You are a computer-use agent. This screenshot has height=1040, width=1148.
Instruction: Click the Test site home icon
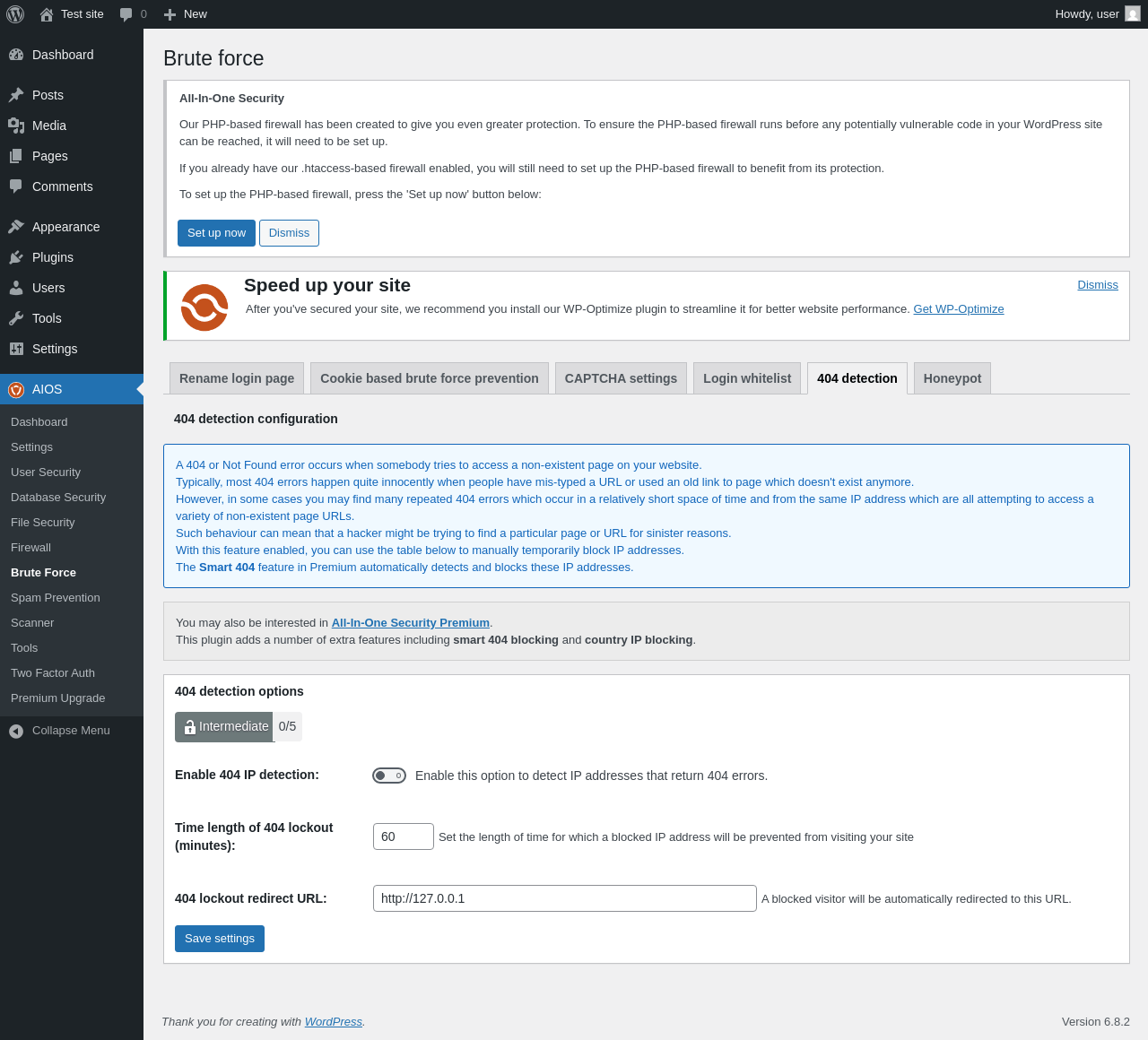(47, 14)
